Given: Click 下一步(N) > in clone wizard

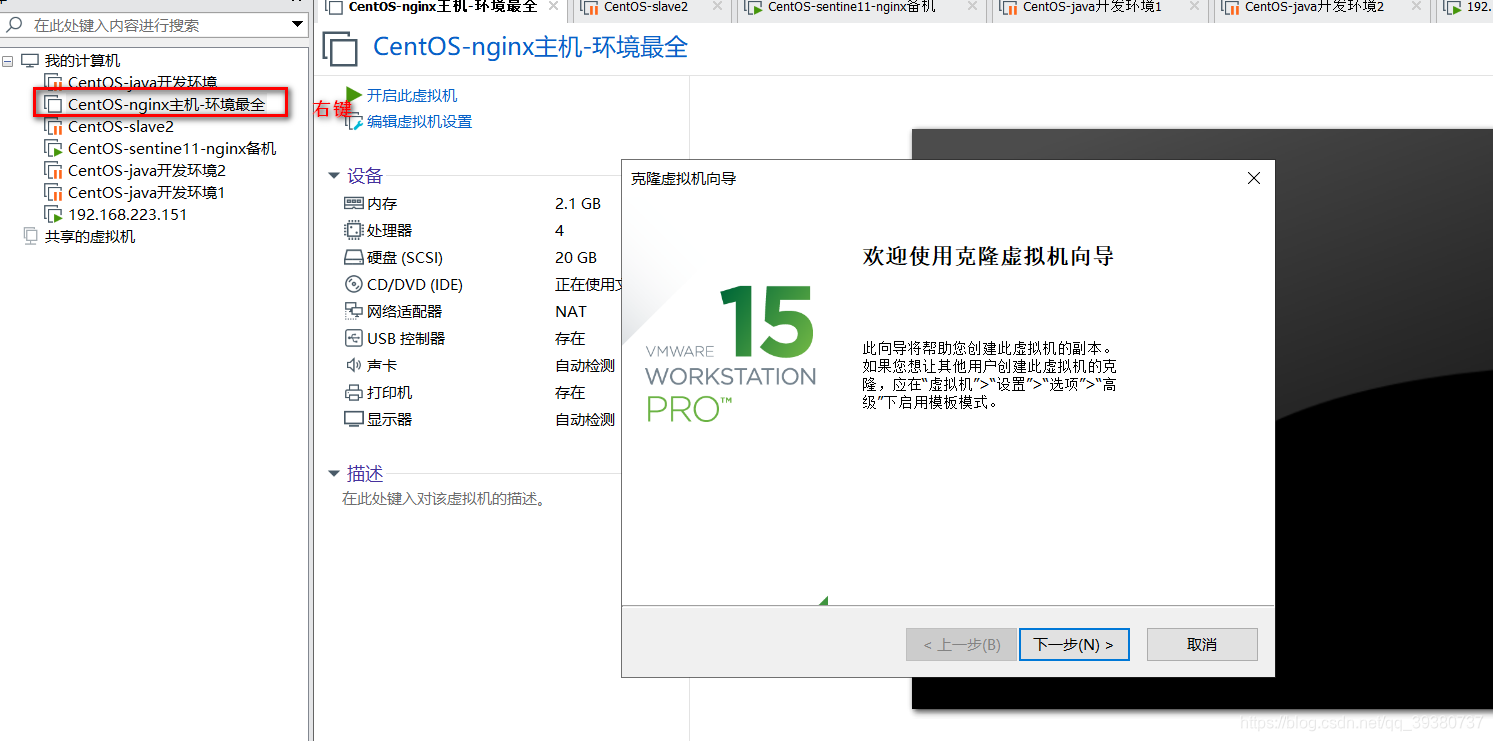Looking at the screenshot, I should click(1074, 645).
